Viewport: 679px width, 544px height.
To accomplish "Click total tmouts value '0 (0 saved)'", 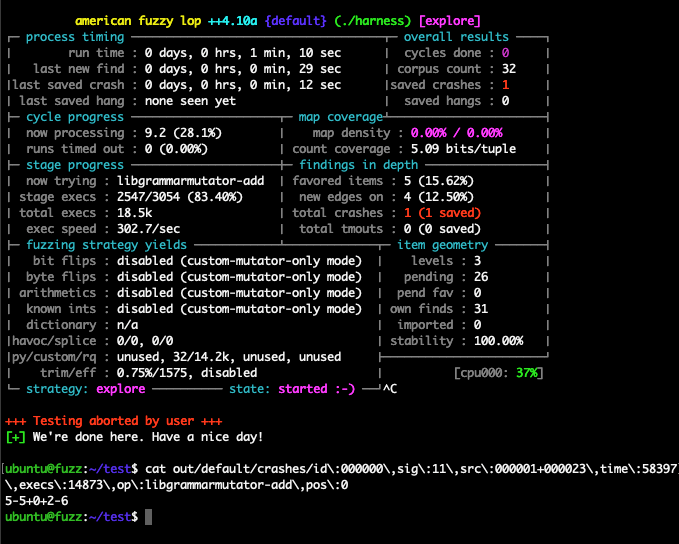I will coord(442,229).
